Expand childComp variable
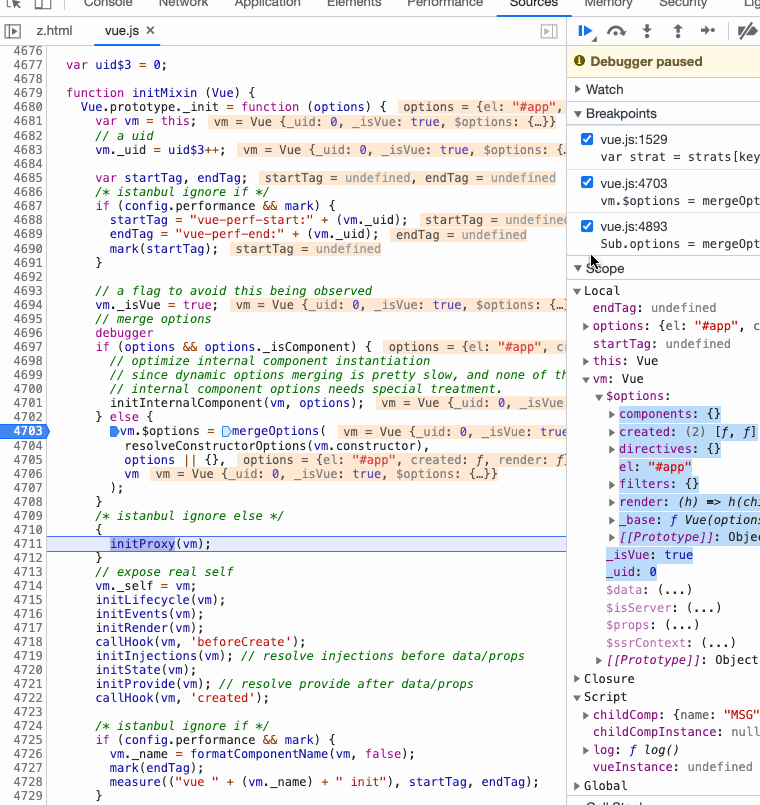The height and width of the screenshot is (805, 760). (586, 715)
